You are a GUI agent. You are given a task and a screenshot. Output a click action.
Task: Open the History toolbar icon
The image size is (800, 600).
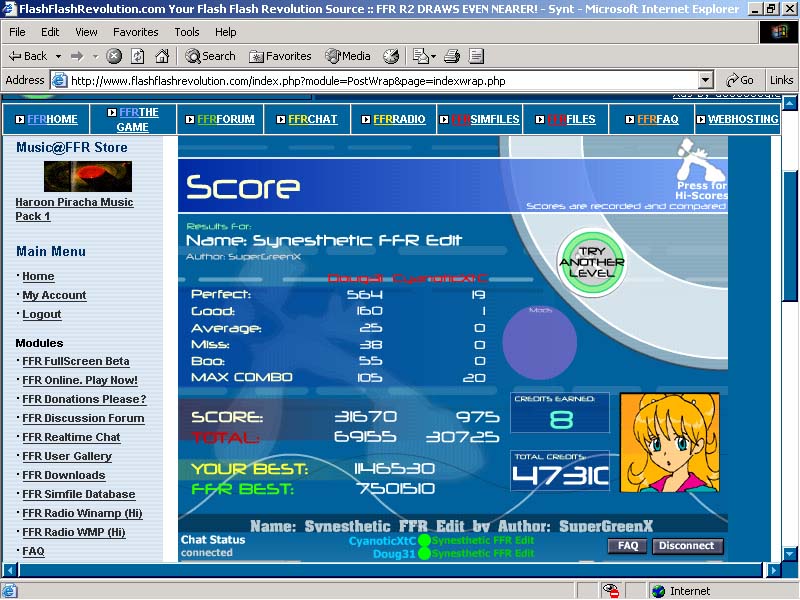tap(391, 56)
